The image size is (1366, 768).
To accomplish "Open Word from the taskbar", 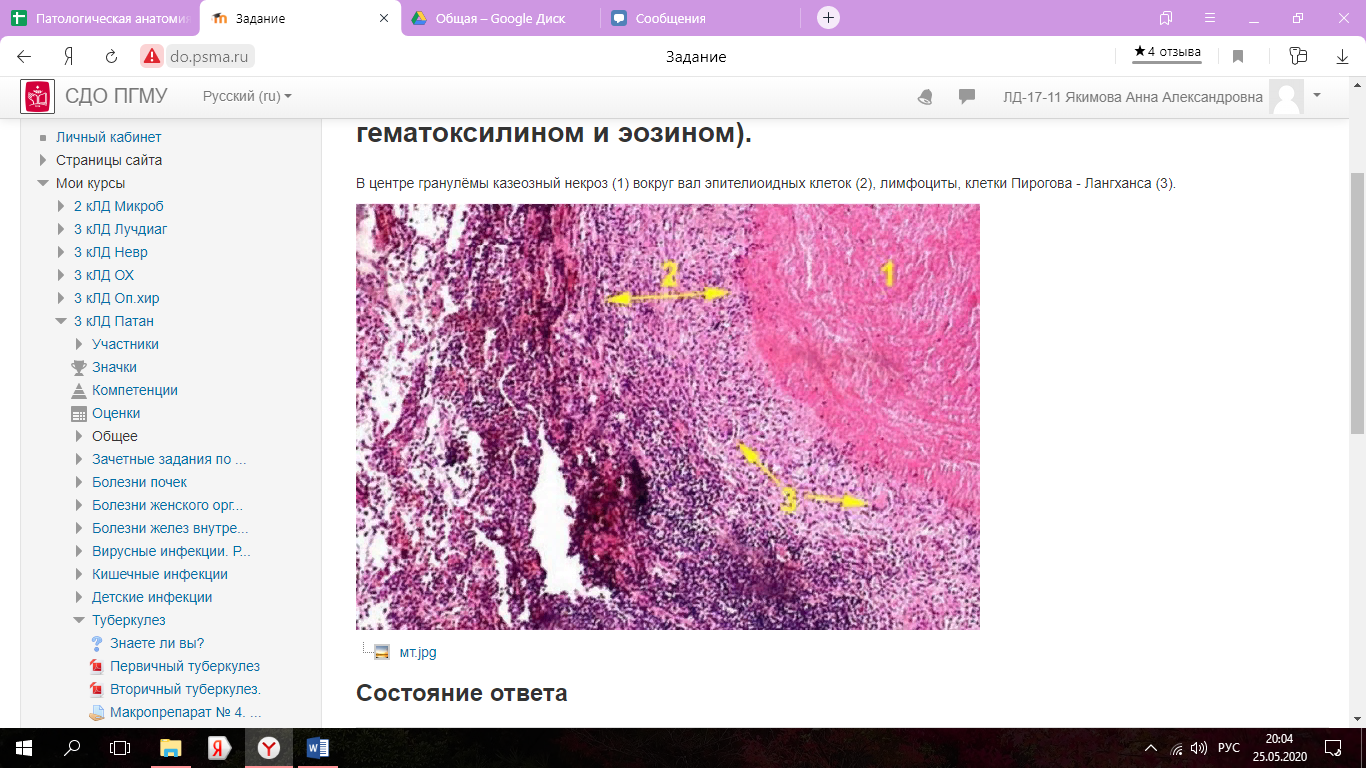I will point(318,747).
